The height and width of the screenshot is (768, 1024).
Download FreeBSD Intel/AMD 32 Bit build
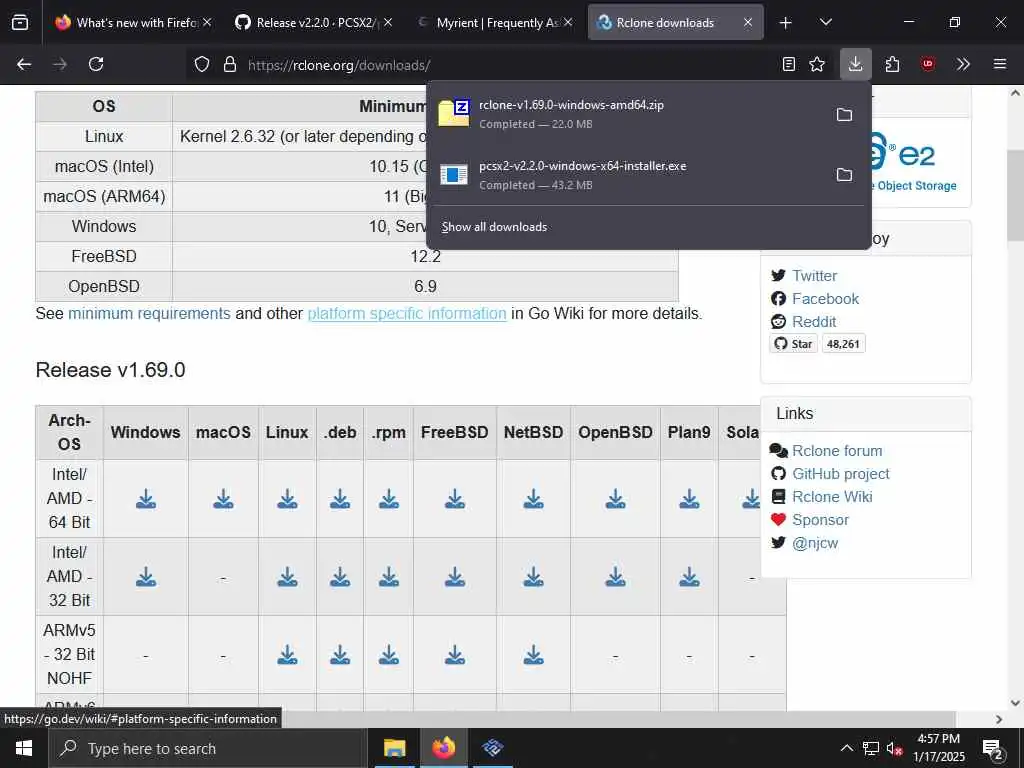point(455,577)
